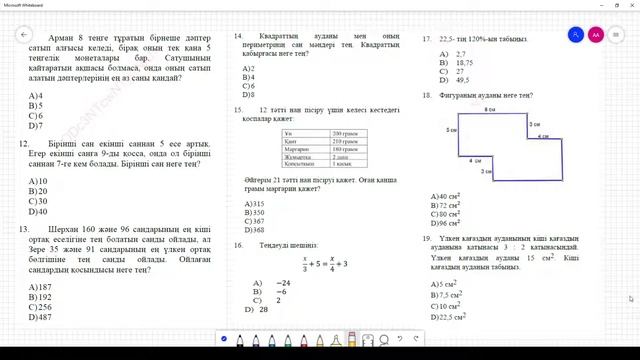Select the dark purple pen
The image size is (640, 360).
coord(256,340)
